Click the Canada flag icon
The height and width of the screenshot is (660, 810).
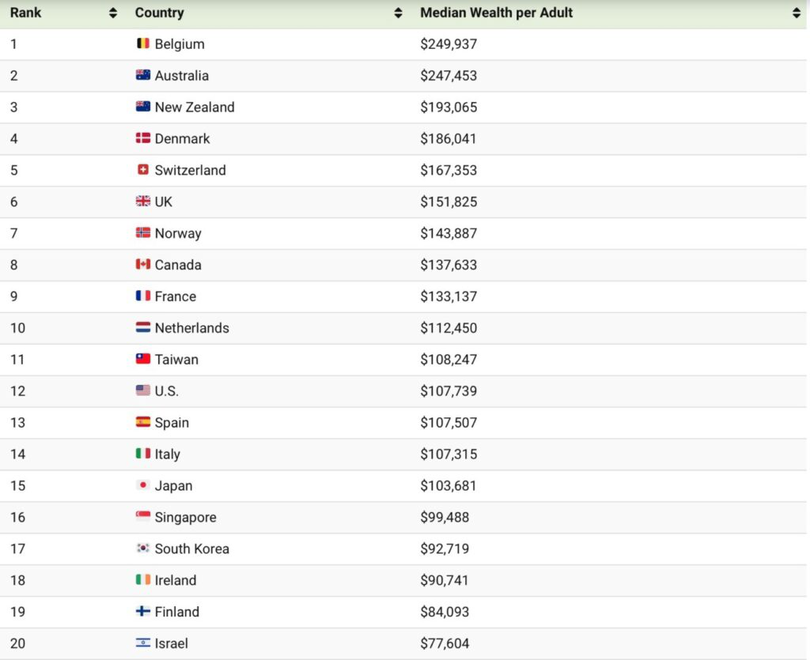click(x=143, y=265)
